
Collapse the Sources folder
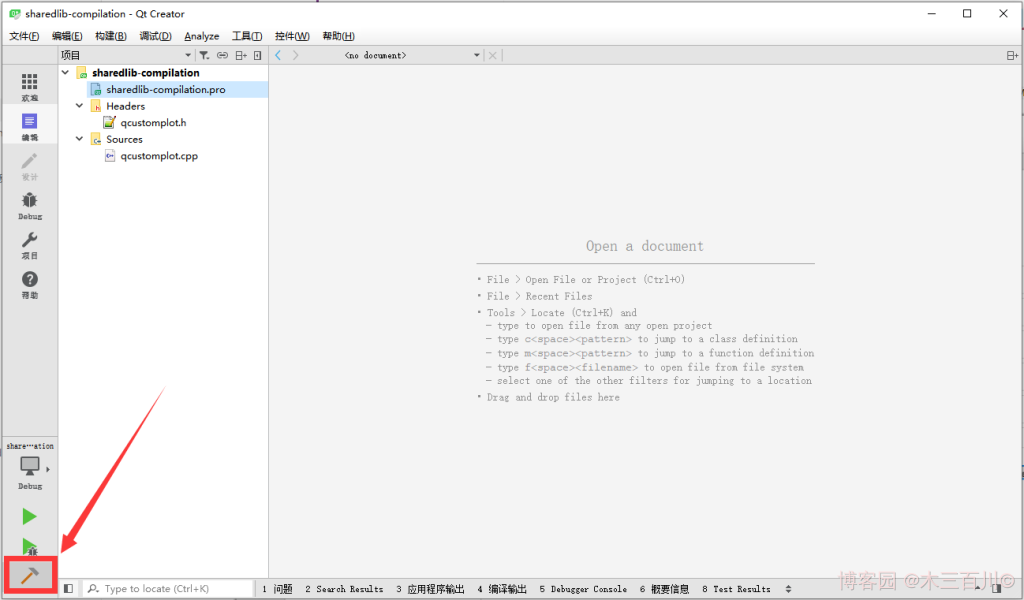point(80,140)
